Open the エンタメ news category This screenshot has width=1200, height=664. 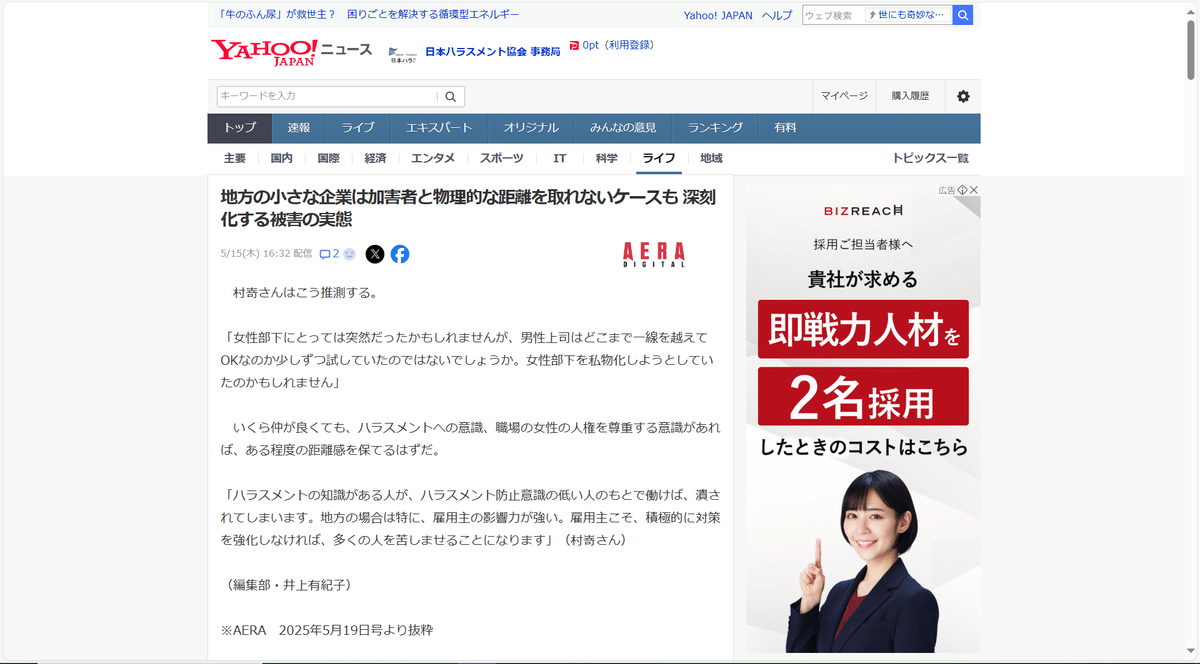point(434,158)
